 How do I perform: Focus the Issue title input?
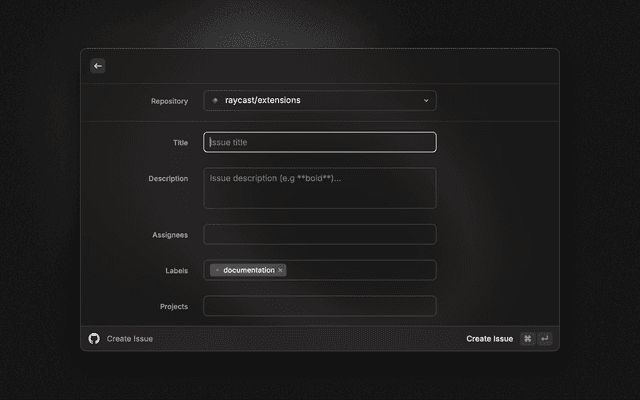(x=319, y=142)
